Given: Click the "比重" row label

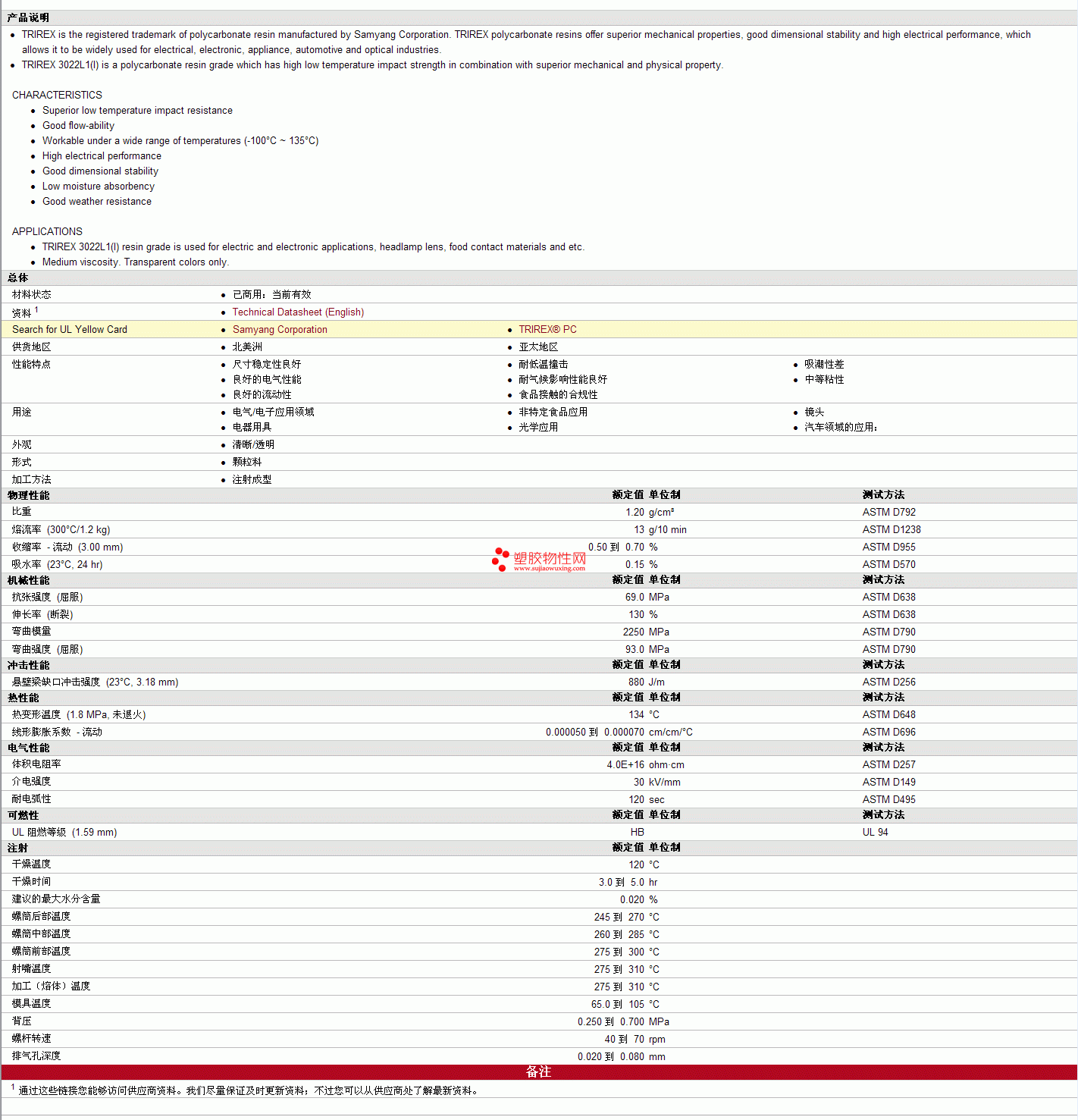Looking at the screenshot, I should pos(22,513).
